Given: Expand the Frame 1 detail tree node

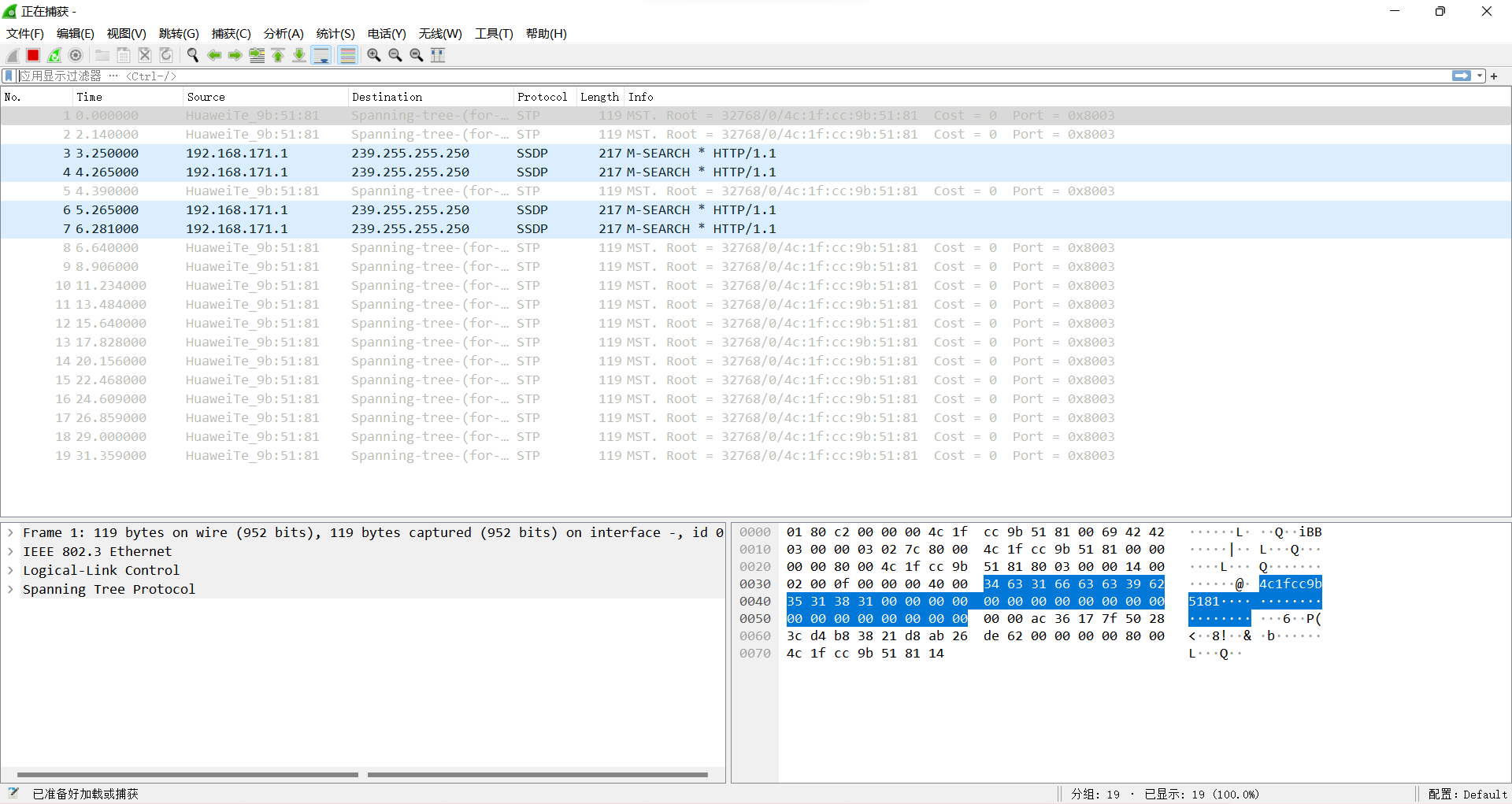Looking at the screenshot, I should click(x=10, y=533).
